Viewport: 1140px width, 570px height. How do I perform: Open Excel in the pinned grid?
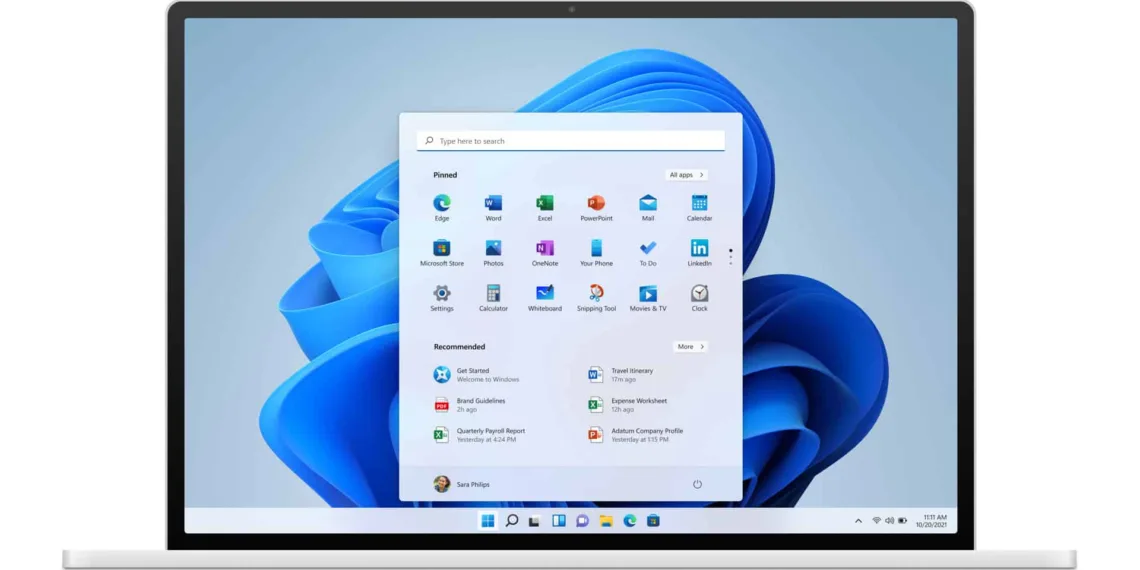click(544, 204)
